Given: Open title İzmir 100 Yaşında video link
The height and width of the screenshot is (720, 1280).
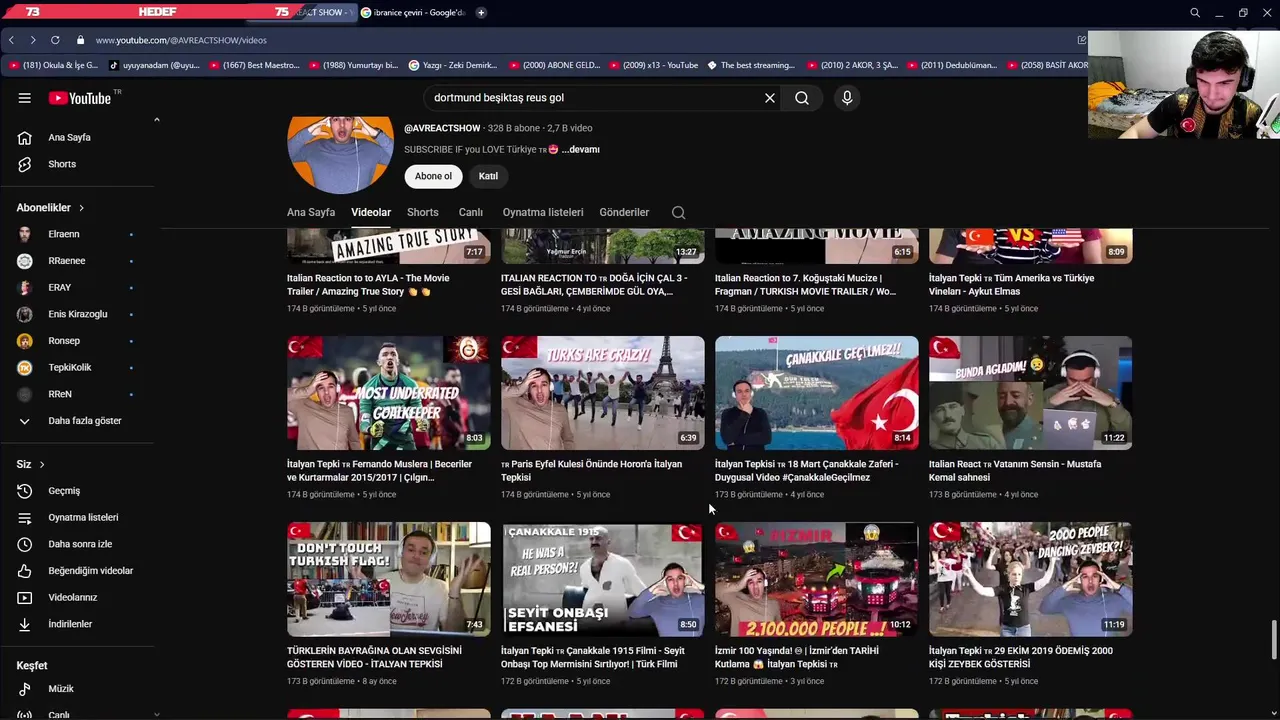Looking at the screenshot, I should coord(797,657).
